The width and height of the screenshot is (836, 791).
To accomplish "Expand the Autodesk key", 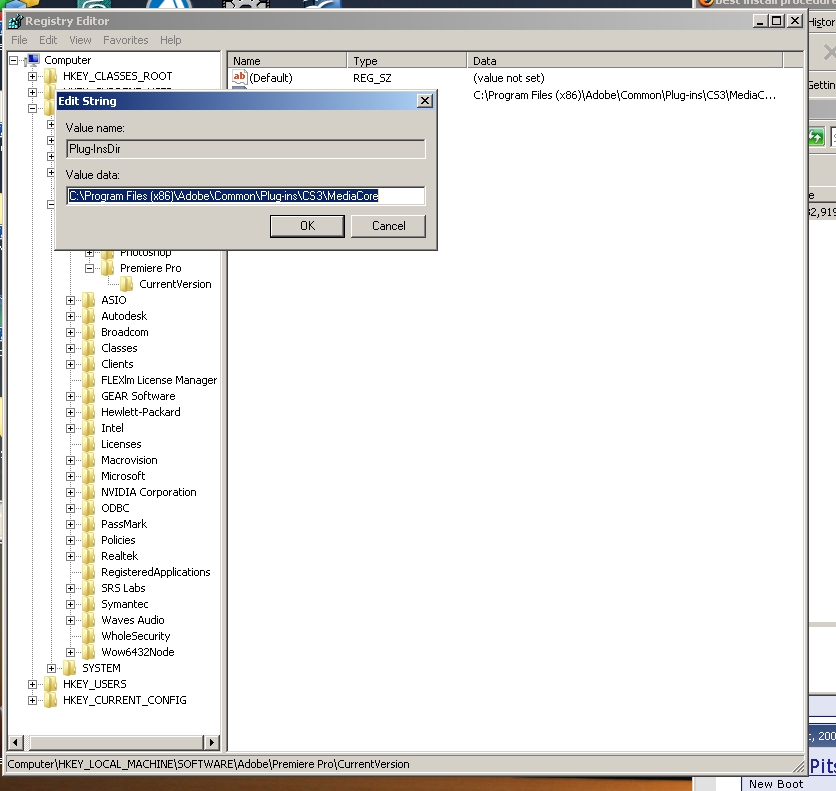I will pyautogui.click(x=70, y=316).
